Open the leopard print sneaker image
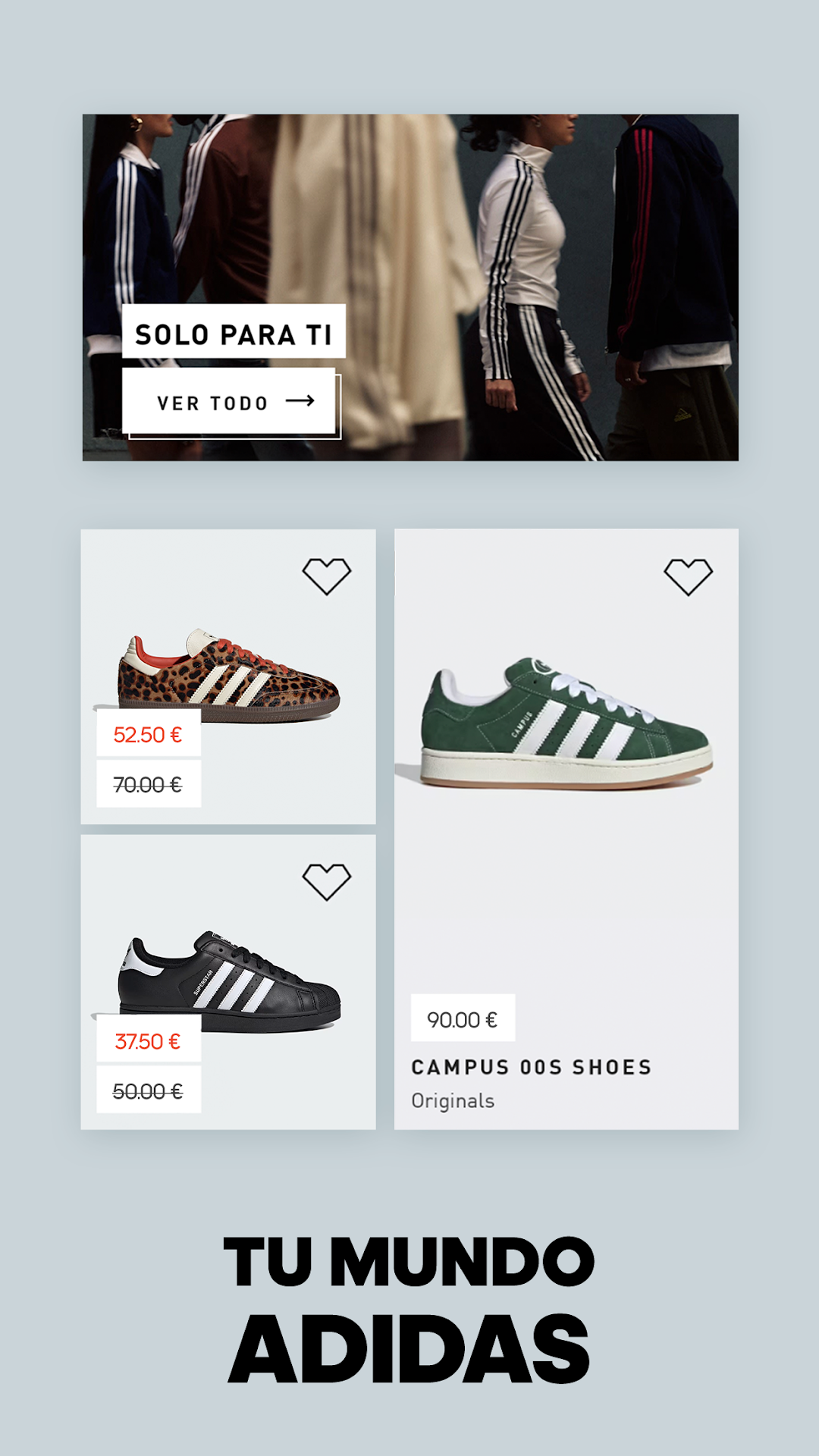The height and width of the screenshot is (1456, 819). (228, 675)
